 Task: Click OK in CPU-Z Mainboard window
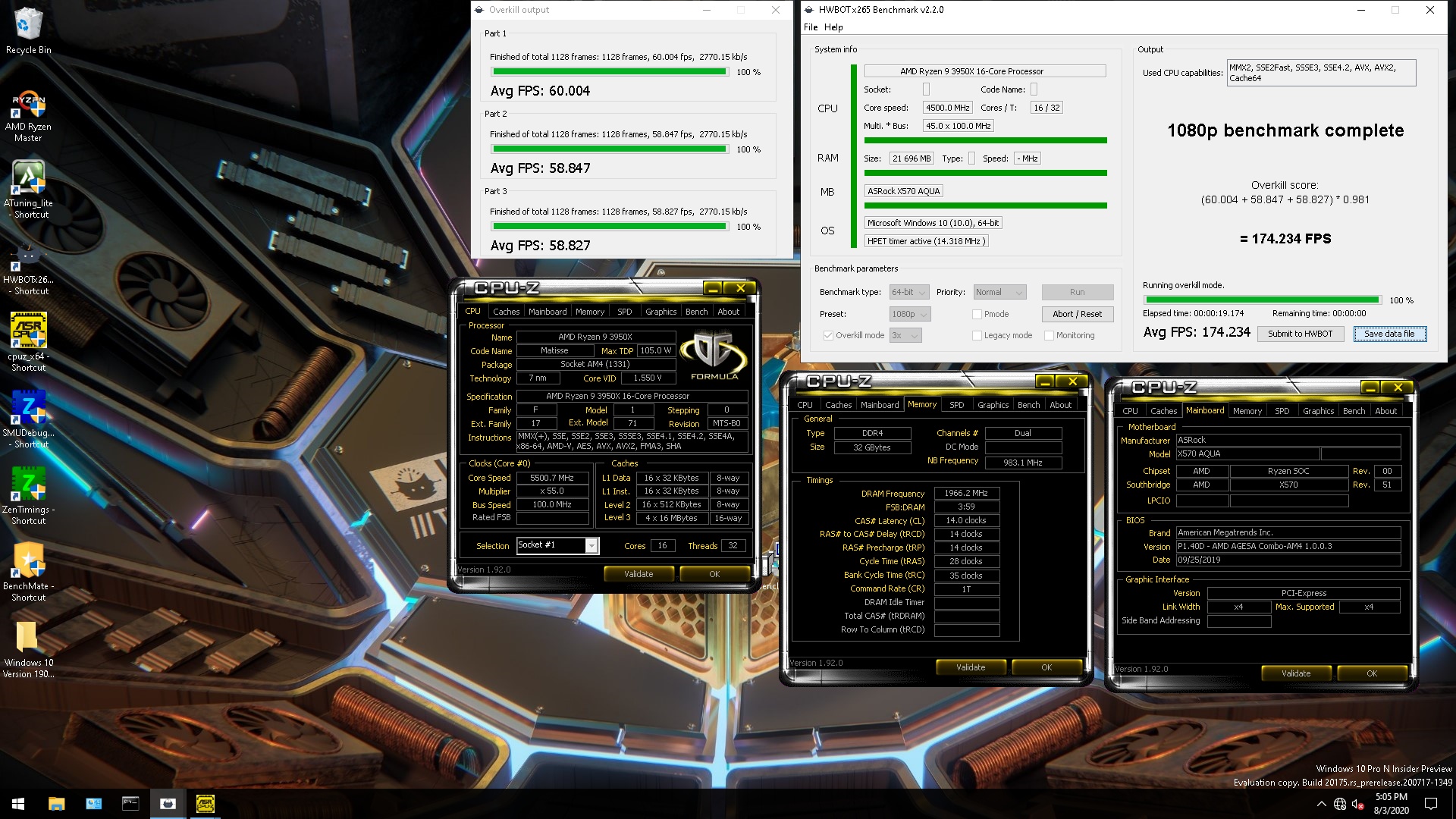pyautogui.click(x=1372, y=673)
